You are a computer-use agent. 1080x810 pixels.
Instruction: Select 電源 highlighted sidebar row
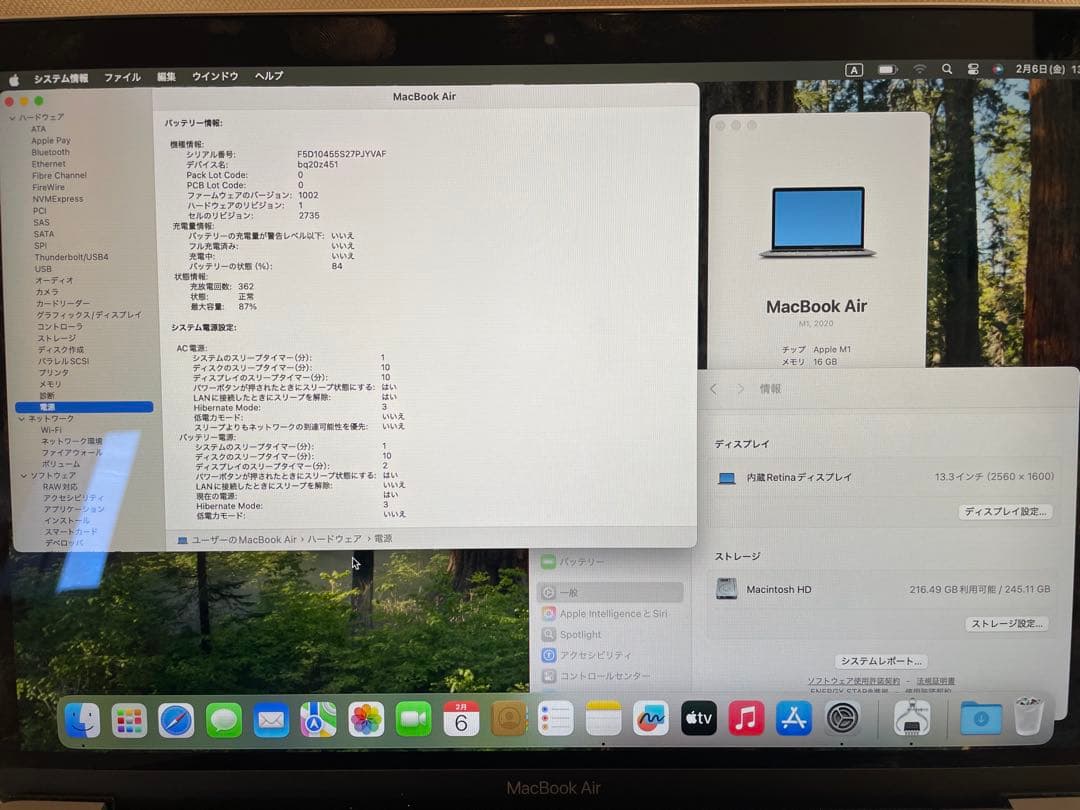click(x=83, y=407)
